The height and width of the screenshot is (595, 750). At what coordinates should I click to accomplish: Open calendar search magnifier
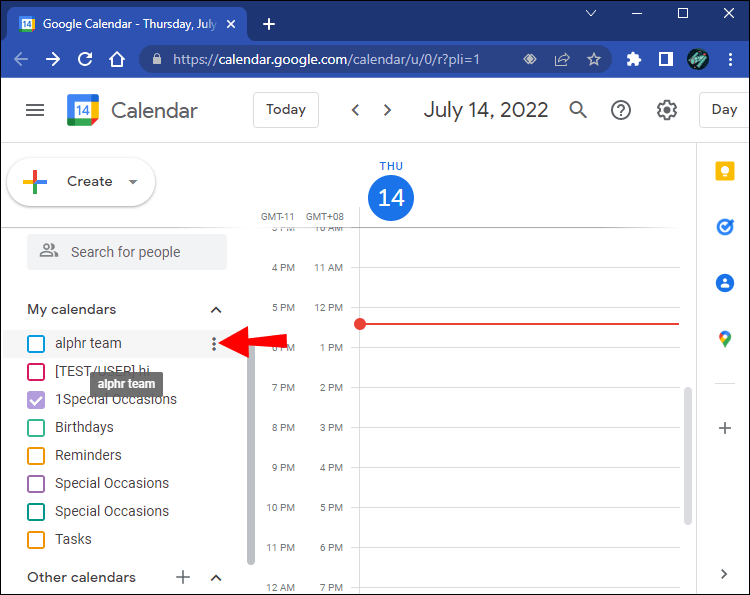pos(578,110)
